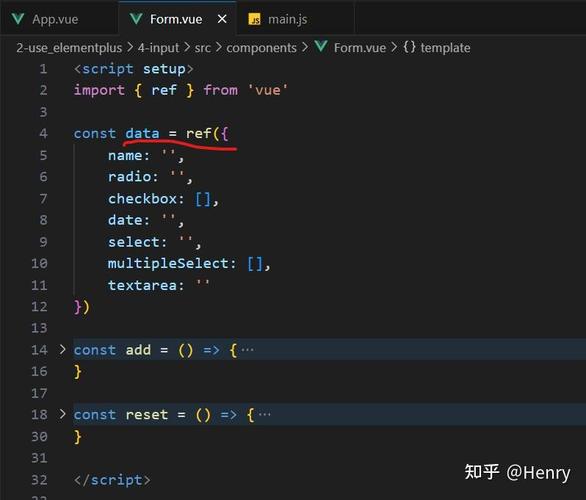Click the closing '</script>' tag on line 32
Screen dimensions: 586x500
pyautogui.click(x=112, y=480)
